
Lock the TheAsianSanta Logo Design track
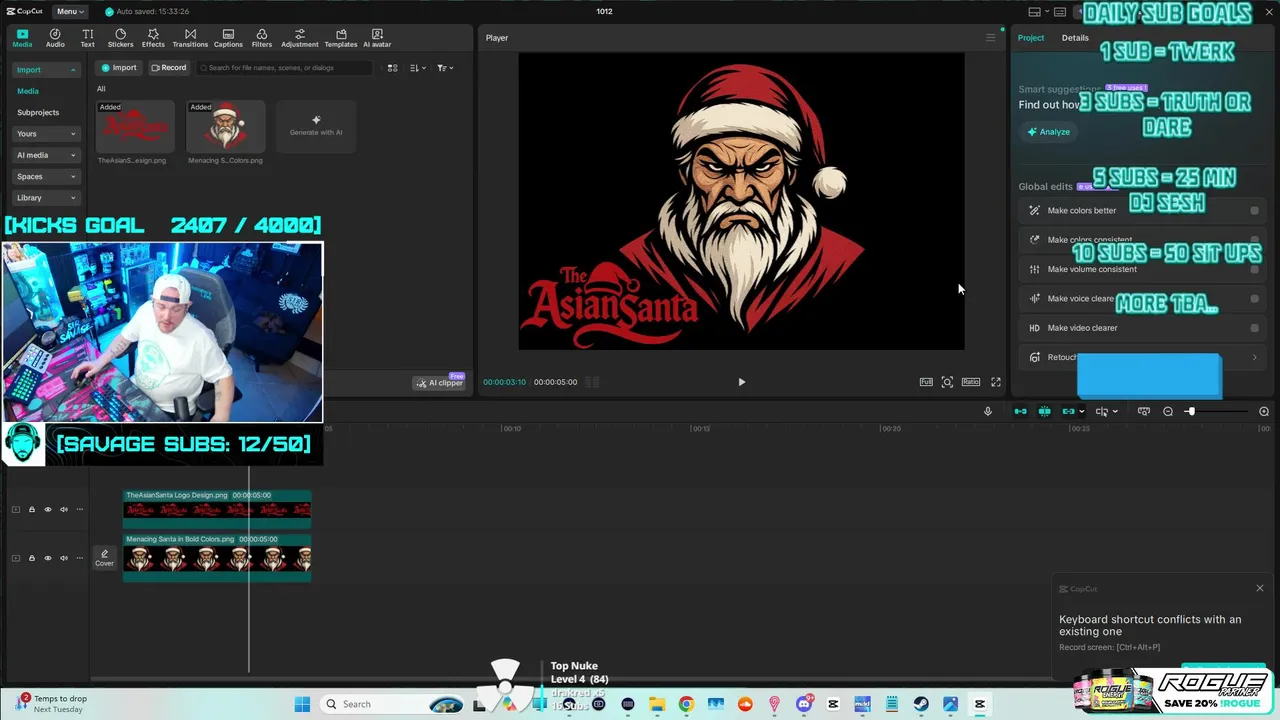[x=32, y=510]
